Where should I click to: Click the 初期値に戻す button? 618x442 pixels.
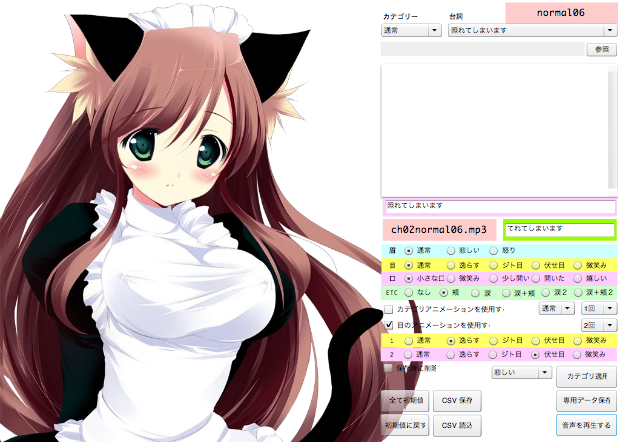pyautogui.click(x=406, y=425)
